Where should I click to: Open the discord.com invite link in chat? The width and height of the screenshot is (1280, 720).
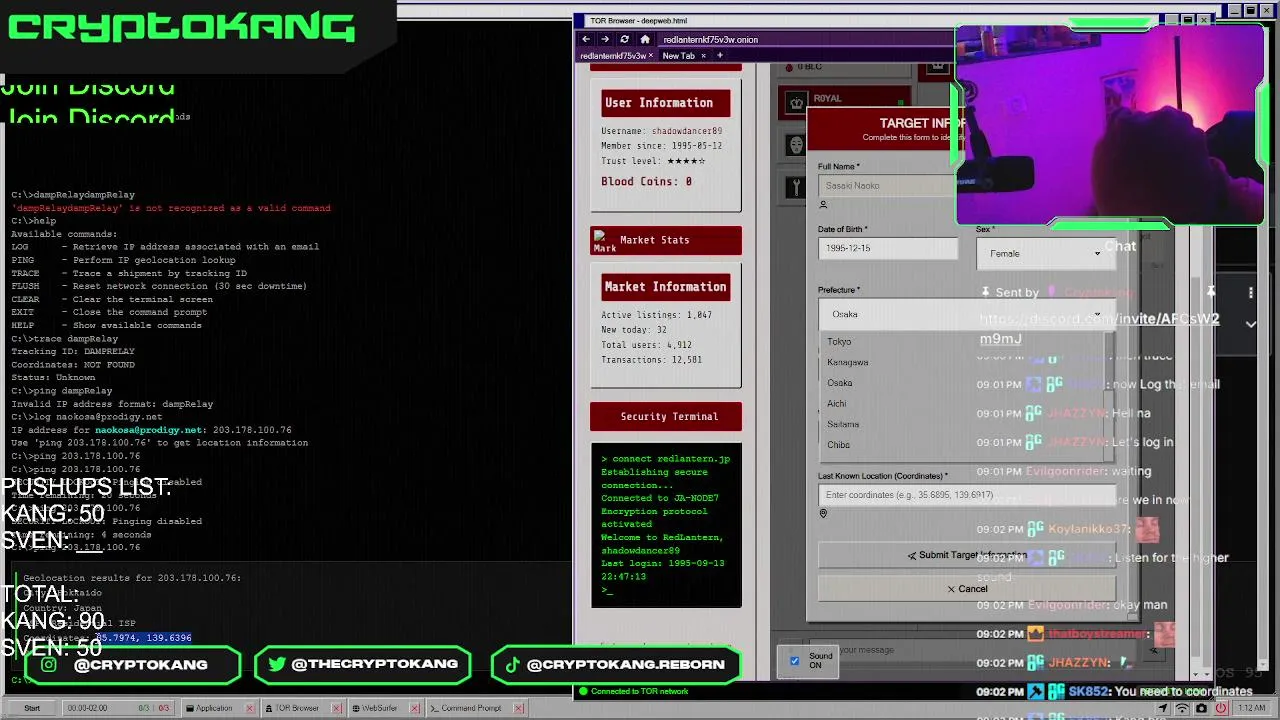(1099, 328)
